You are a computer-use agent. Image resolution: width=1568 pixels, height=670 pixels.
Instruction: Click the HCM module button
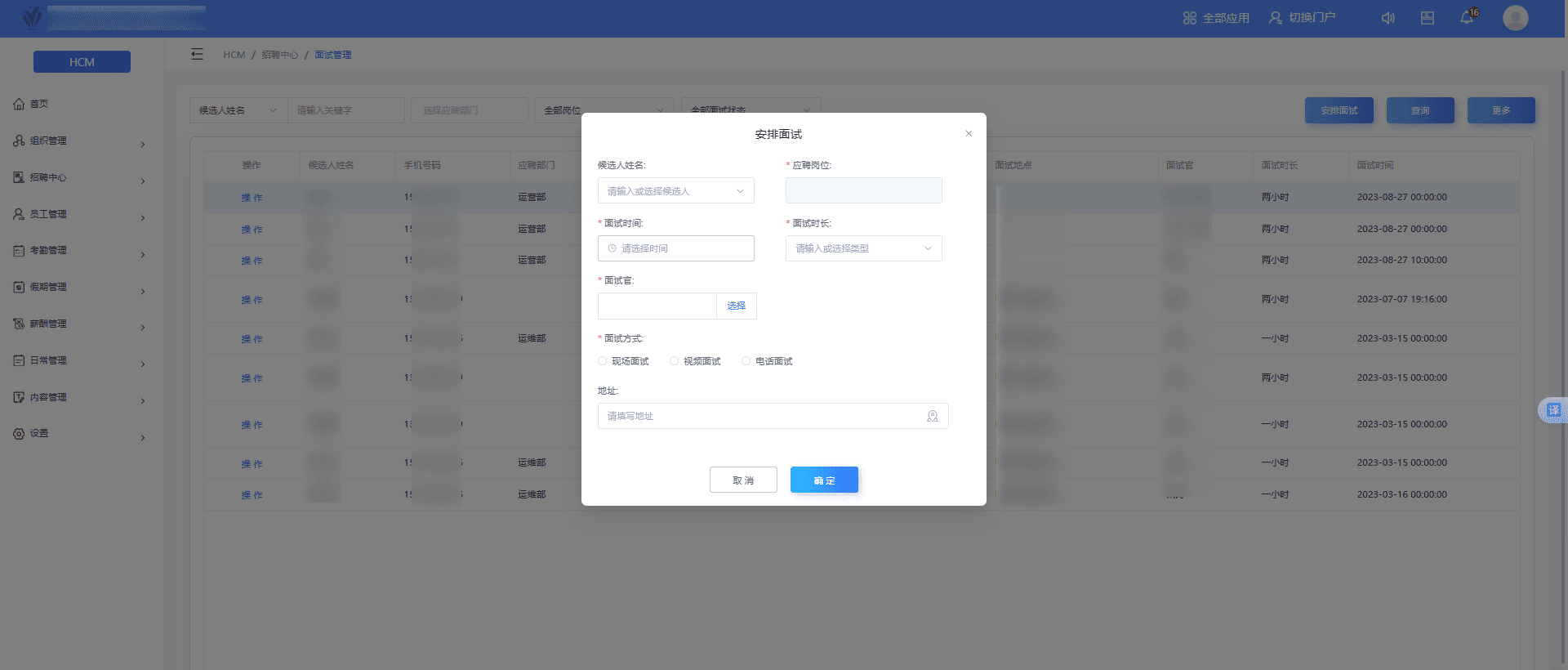click(x=82, y=62)
